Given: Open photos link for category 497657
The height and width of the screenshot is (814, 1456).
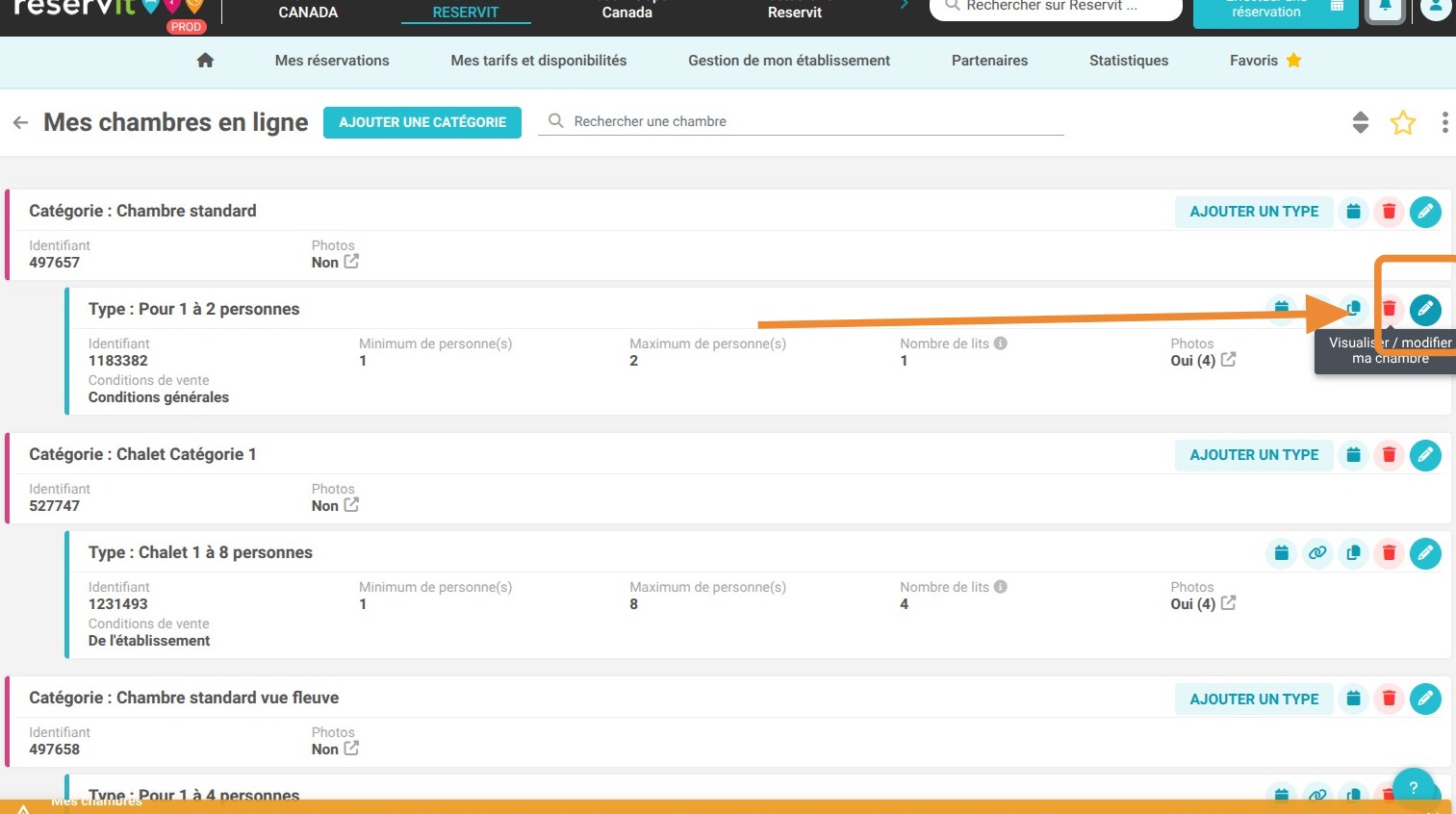Looking at the screenshot, I should 351,262.
